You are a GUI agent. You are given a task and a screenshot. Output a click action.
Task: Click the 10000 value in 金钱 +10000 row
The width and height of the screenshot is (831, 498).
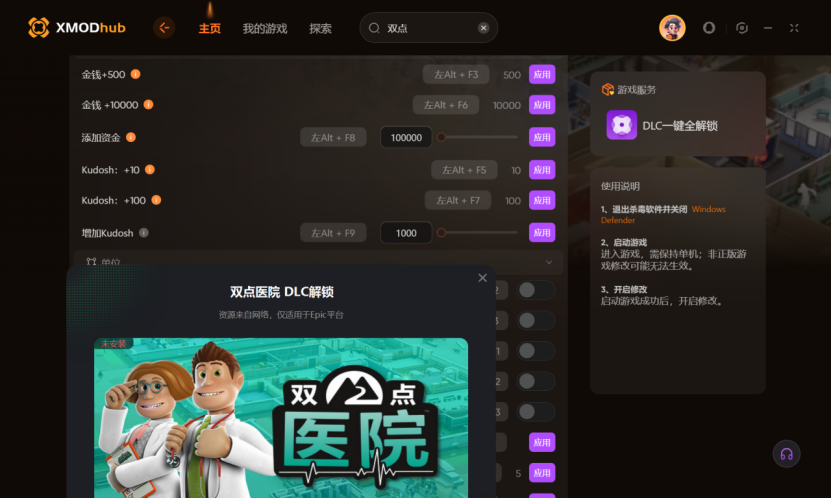pos(507,105)
